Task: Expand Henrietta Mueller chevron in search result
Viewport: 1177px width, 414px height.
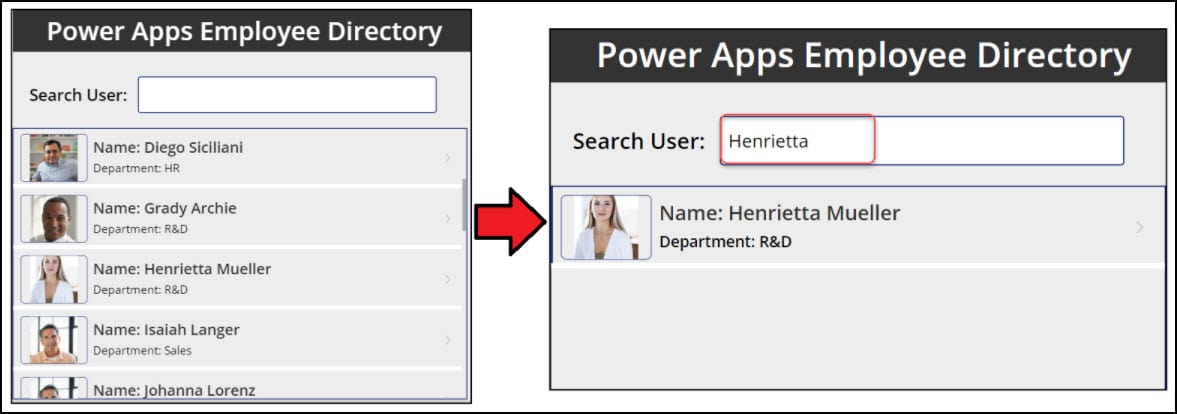Action: 1139,227
